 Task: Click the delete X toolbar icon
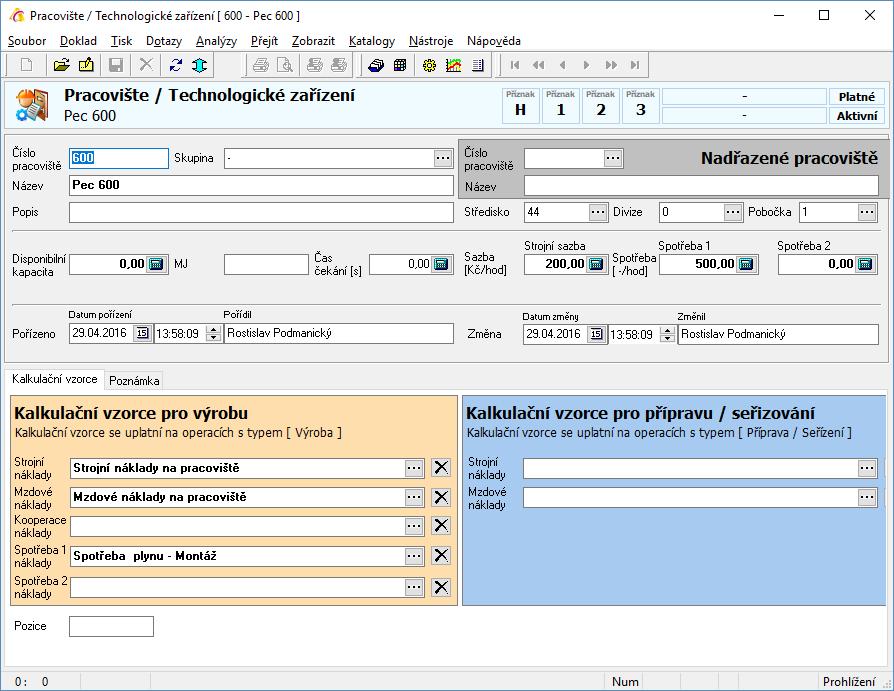(x=146, y=65)
